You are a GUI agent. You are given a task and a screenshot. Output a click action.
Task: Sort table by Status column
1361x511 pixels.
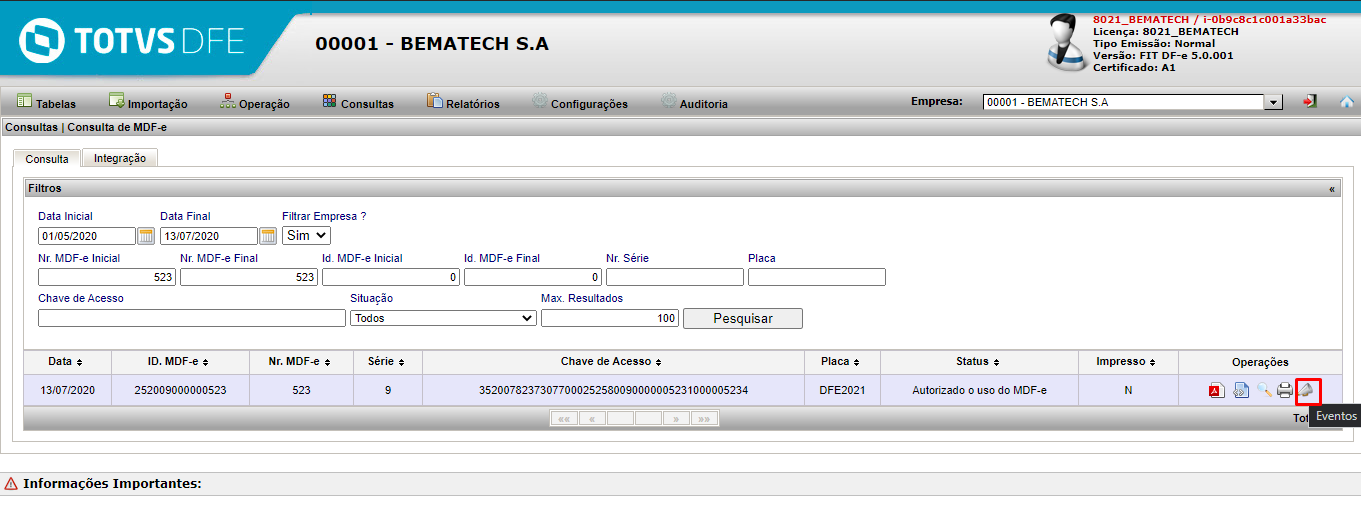click(979, 362)
